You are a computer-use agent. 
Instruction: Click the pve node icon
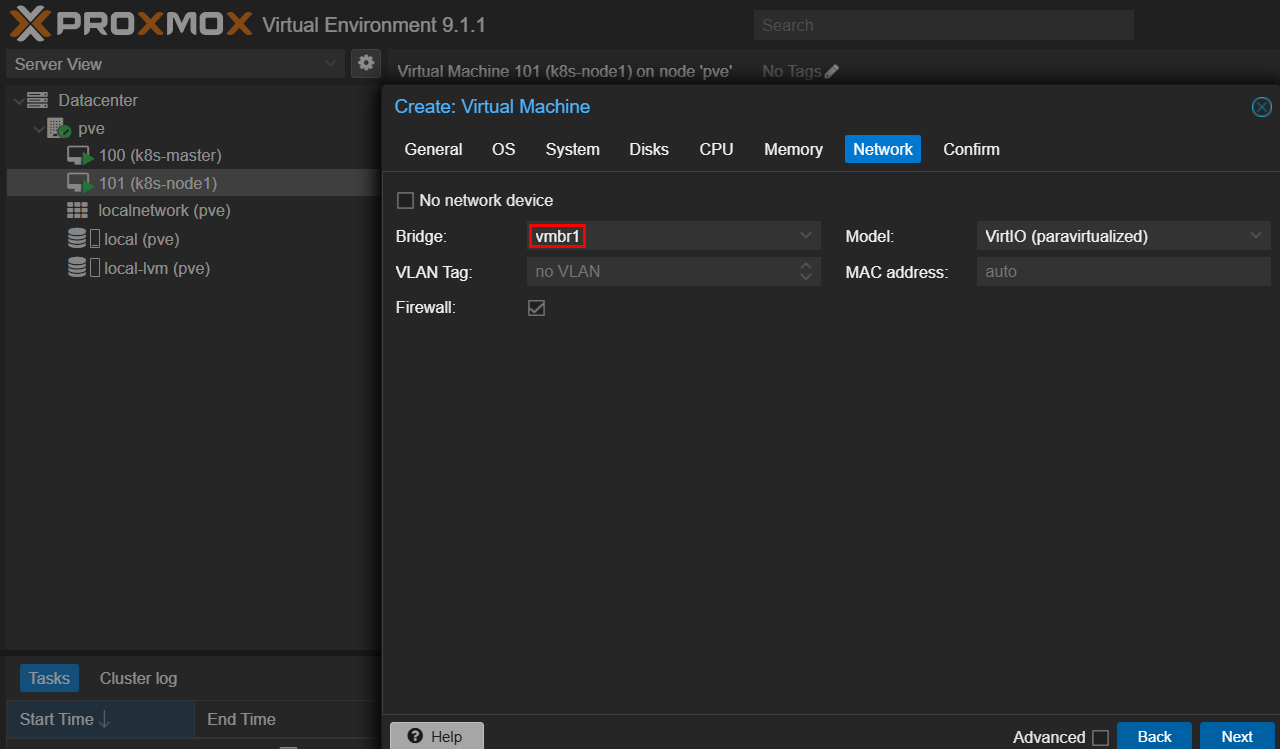pyautogui.click(x=59, y=128)
